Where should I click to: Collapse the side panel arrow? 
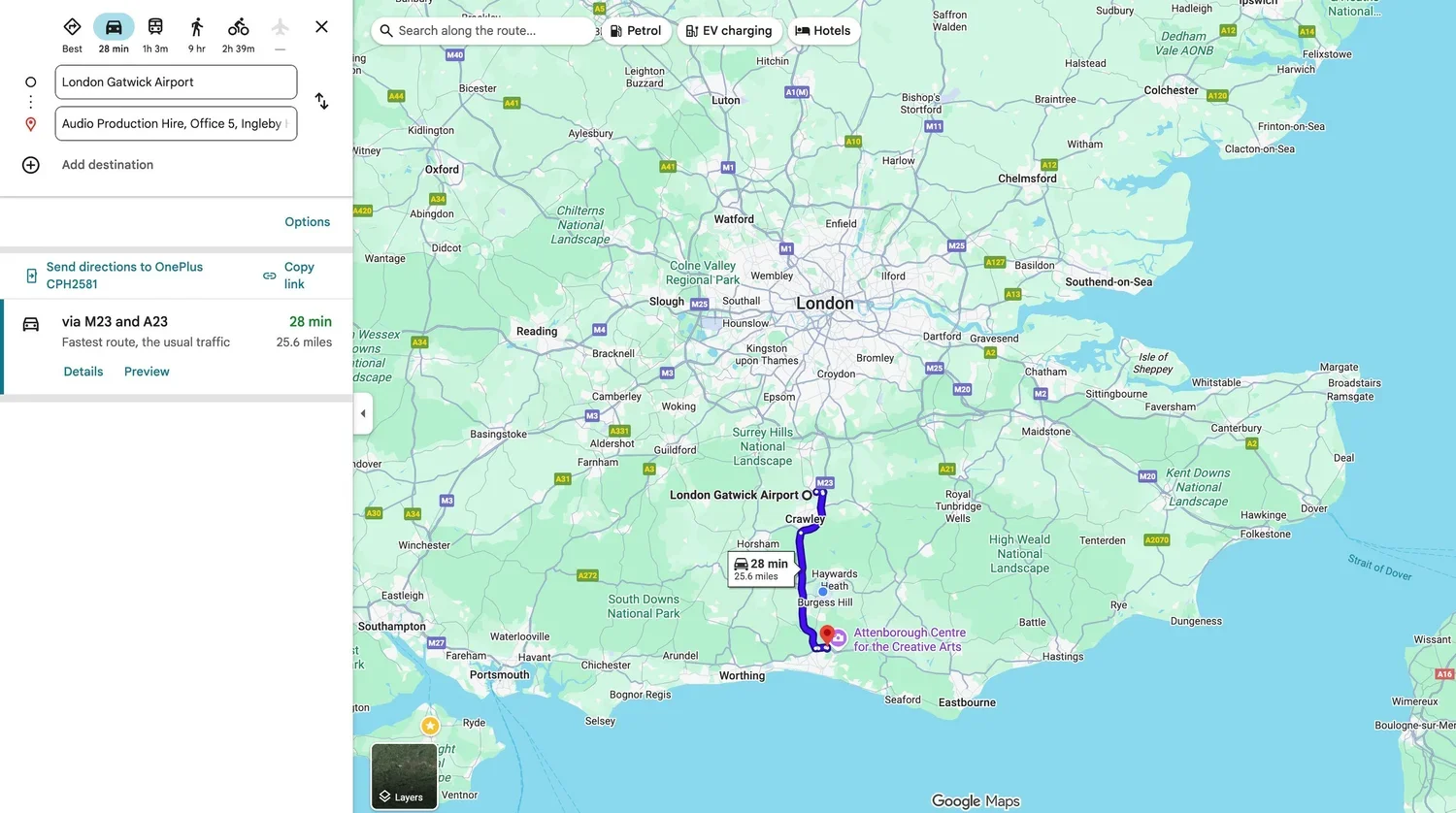tap(363, 413)
